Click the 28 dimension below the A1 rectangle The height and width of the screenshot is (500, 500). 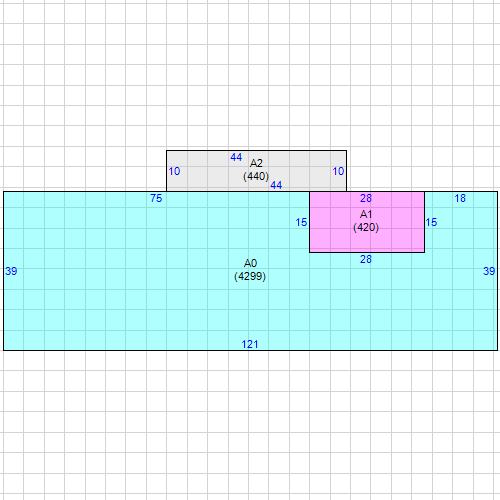coord(366,259)
